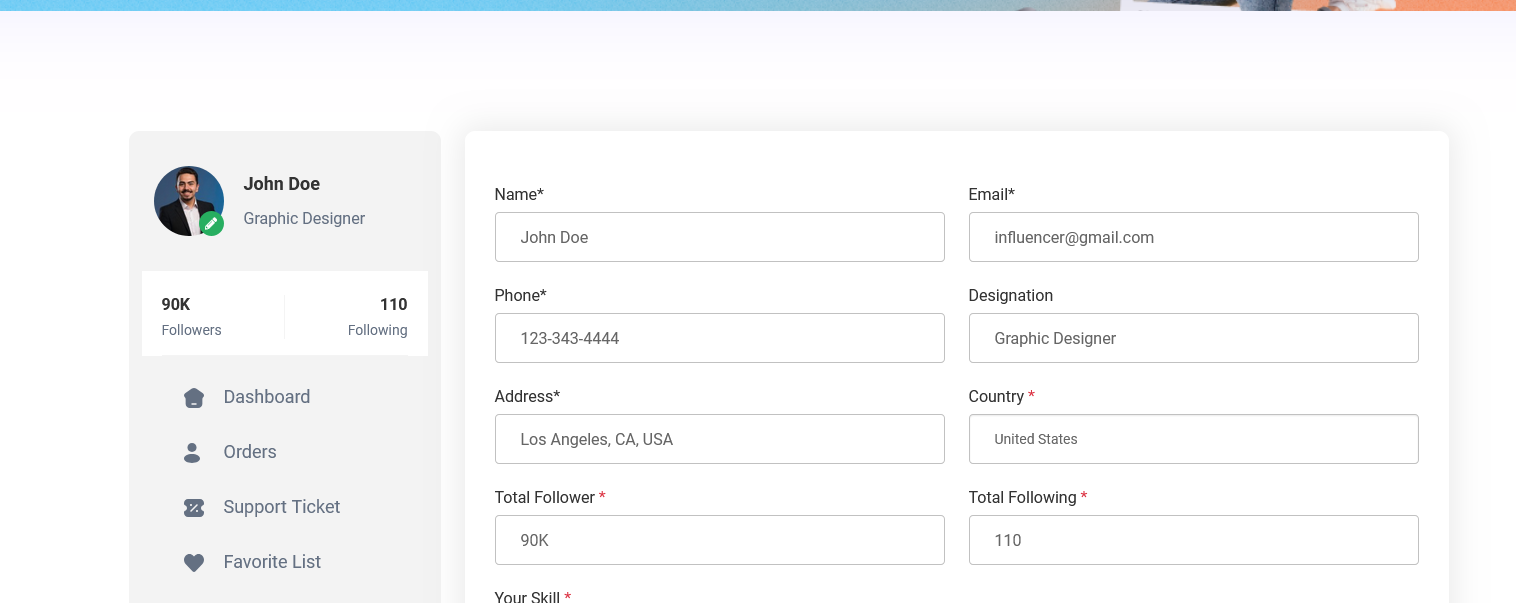This screenshot has width=1516, height=603.
Task: Click the Total Following field
Action: coord(1193,540)
